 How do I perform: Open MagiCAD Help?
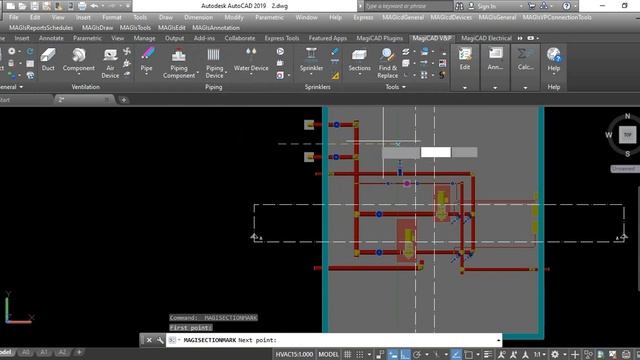point(553,60)
